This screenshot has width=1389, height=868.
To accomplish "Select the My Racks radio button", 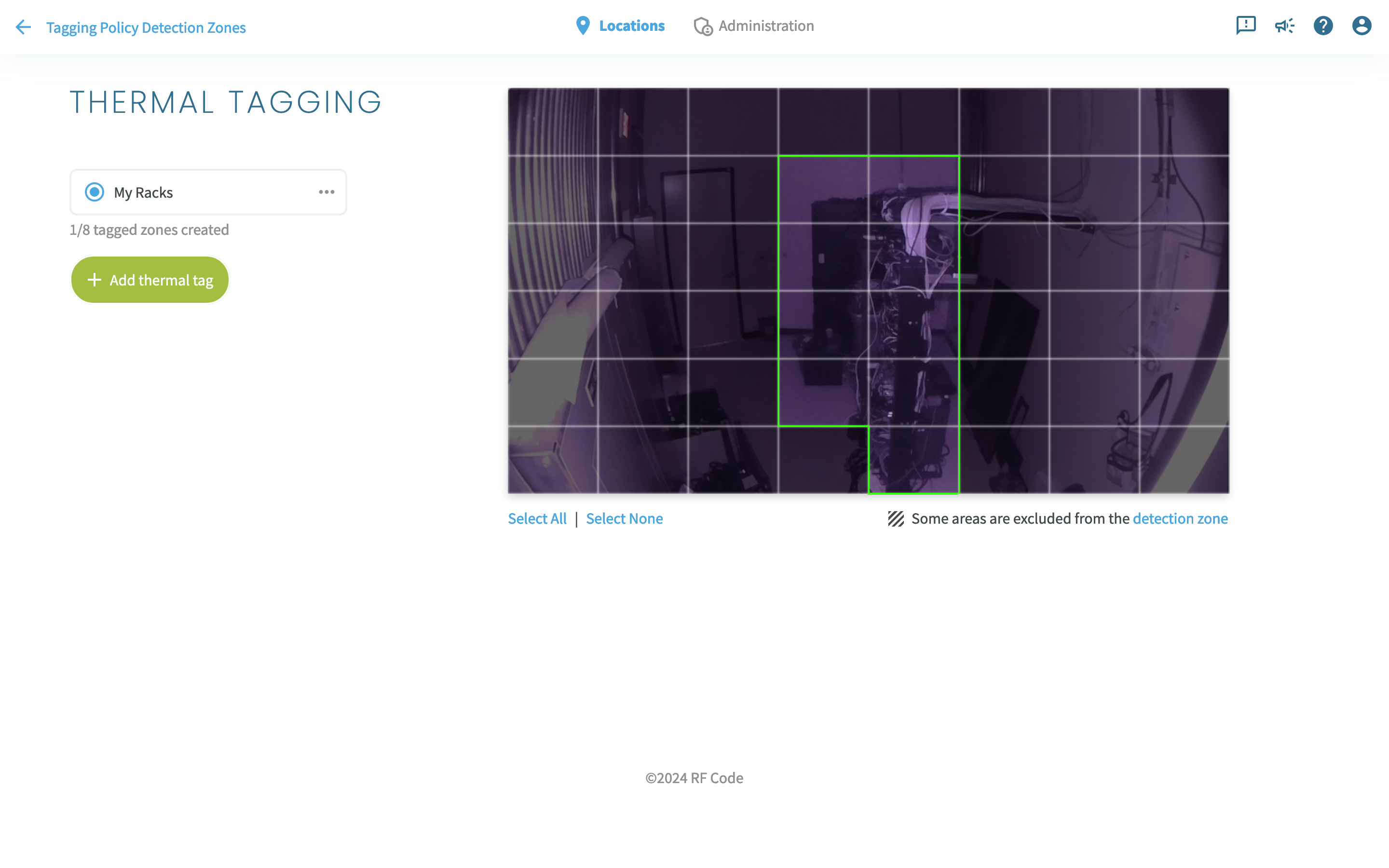I will pyautogui.click(x=95, y=192).
